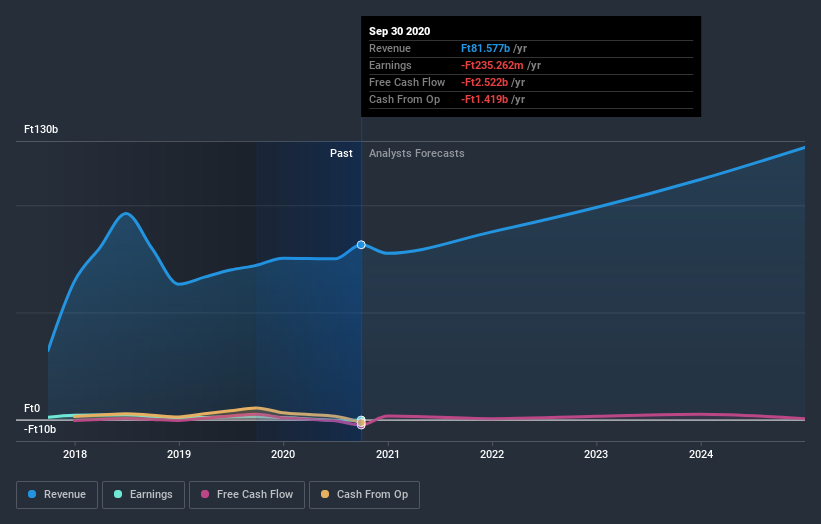Click the Free Cash Flow row label in tooltip

(407, 82)
